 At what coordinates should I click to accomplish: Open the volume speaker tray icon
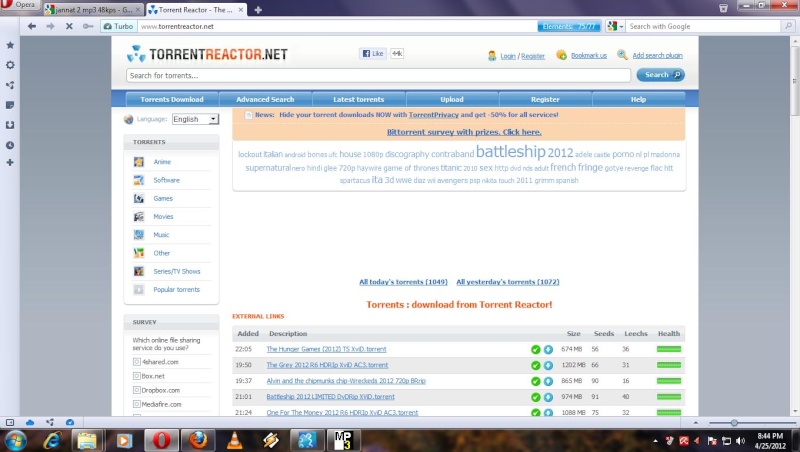(x=740, y=441)
